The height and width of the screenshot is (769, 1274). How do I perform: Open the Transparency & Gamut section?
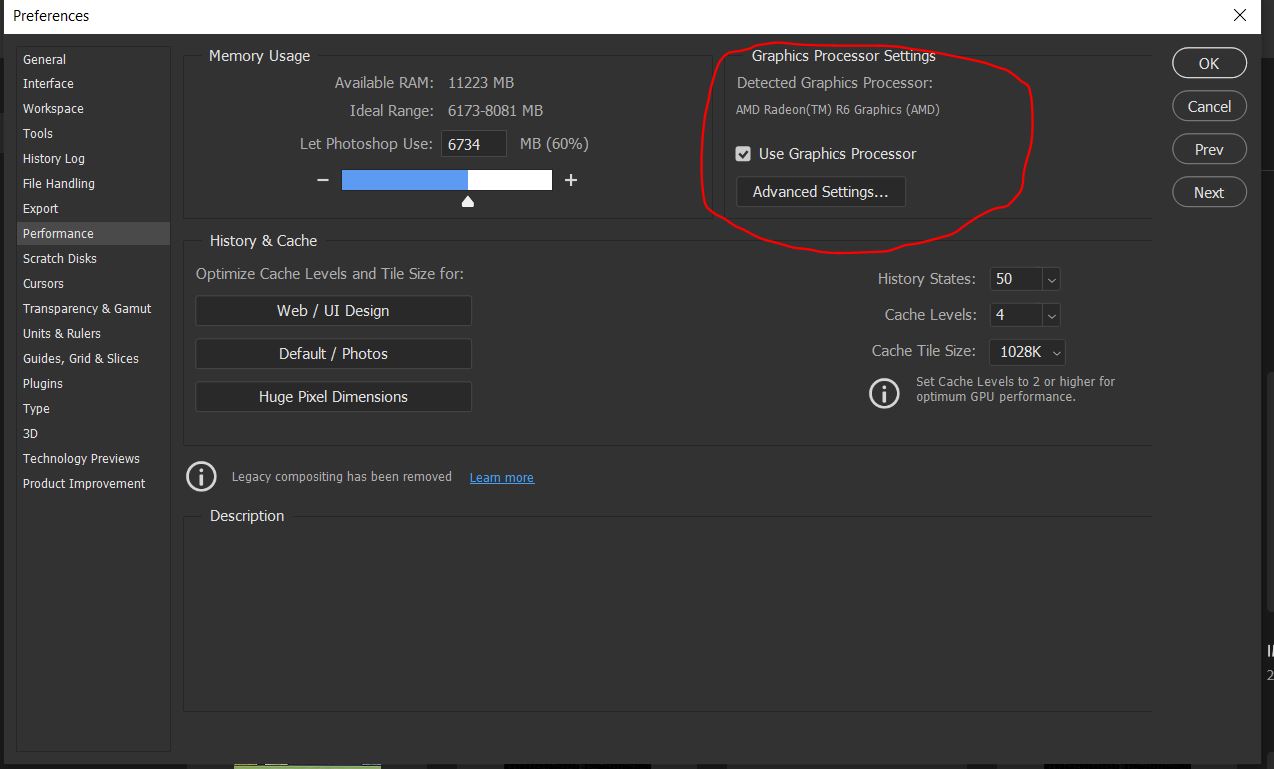87,308
